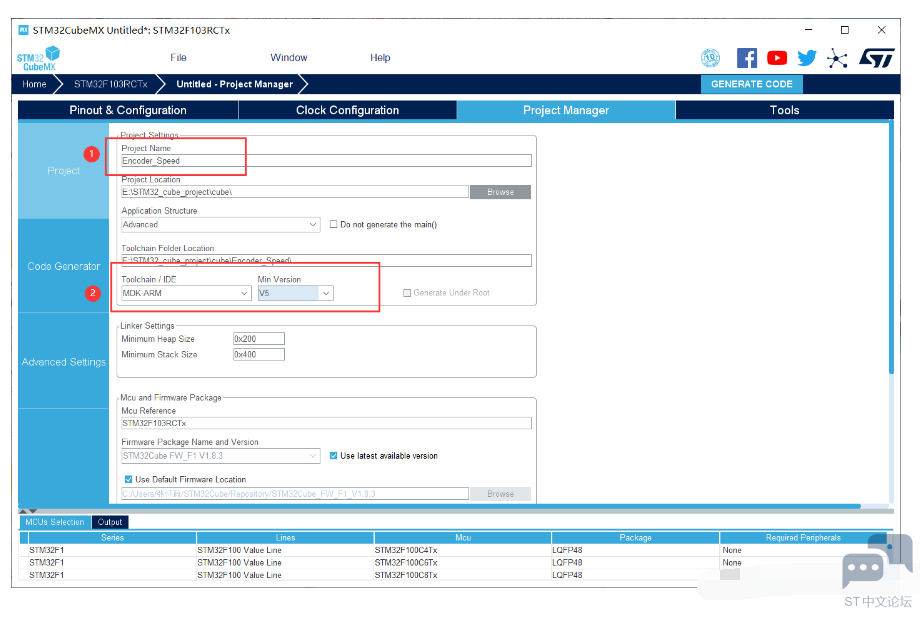
Task: Open Firmware Package Name and Version dropdown
Action: (221, 456)
